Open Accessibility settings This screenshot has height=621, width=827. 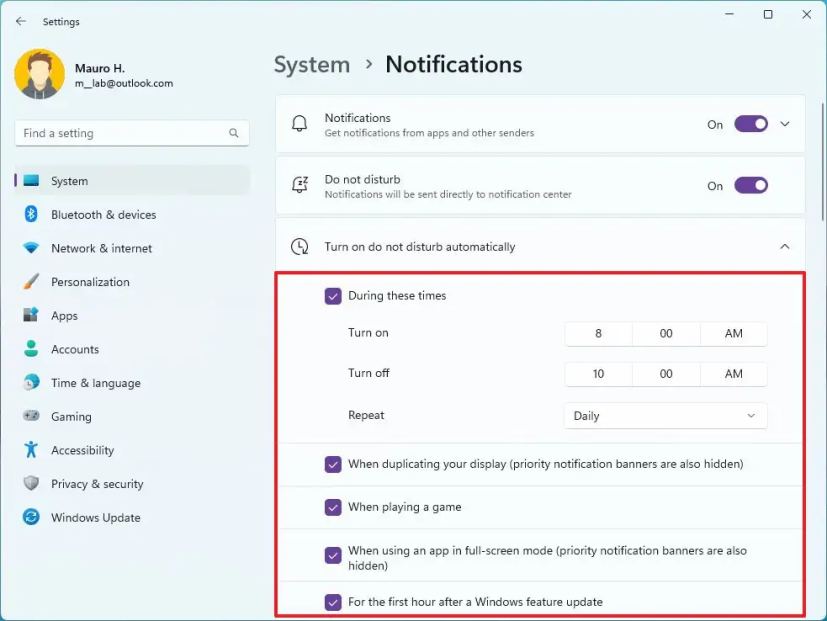coord(132,450)
